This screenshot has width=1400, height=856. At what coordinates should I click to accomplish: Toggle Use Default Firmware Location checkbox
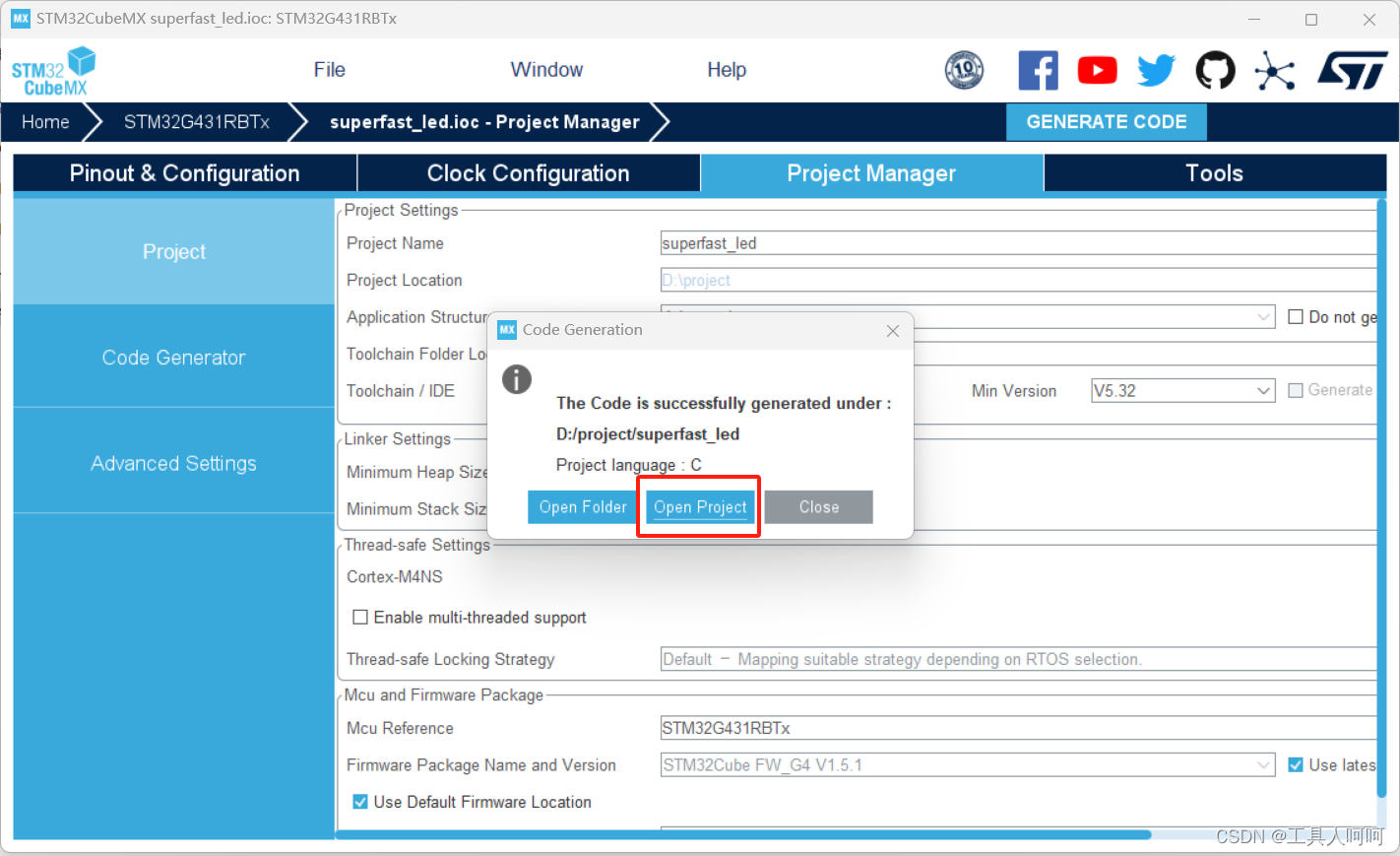point(360,802)
